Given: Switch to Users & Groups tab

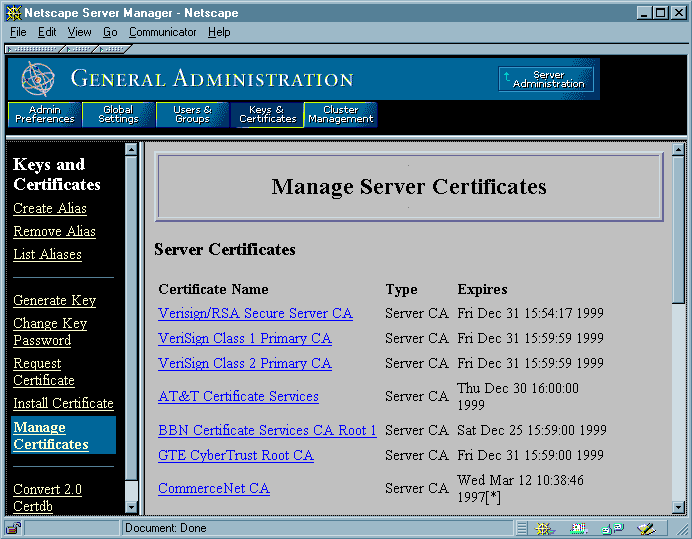Looking at the screenshot, I should (x=192, y=114).
